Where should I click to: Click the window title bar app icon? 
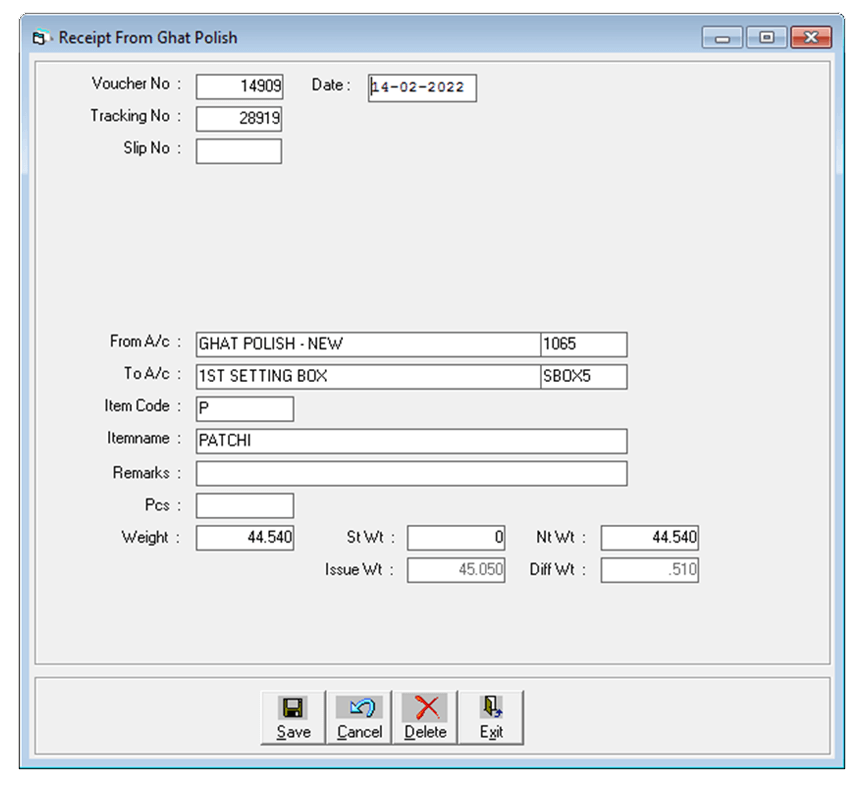click(x=40, y=38)
